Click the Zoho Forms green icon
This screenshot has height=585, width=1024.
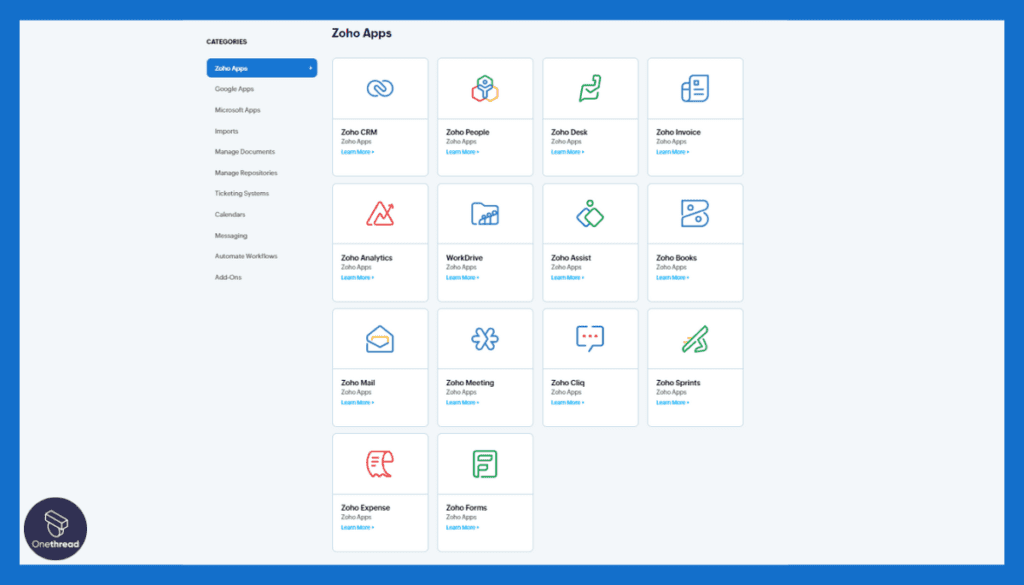pos(485,464)
